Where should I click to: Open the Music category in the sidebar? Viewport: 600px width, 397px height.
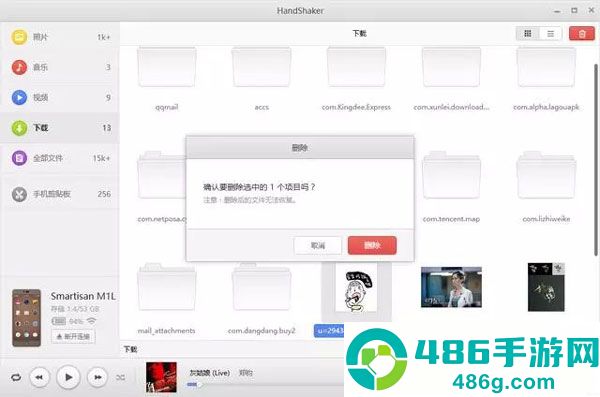[x=59, y=67]
